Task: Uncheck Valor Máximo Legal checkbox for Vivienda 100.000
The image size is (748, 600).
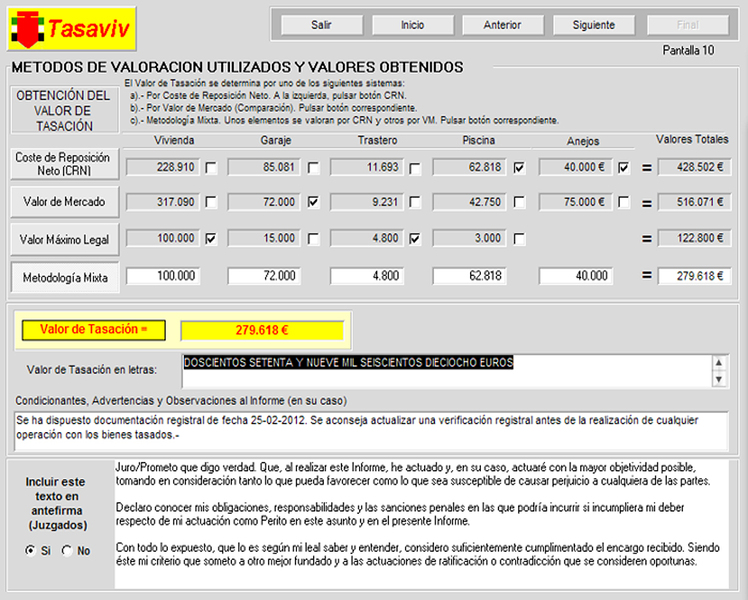Action: click(x=211, y=239)
